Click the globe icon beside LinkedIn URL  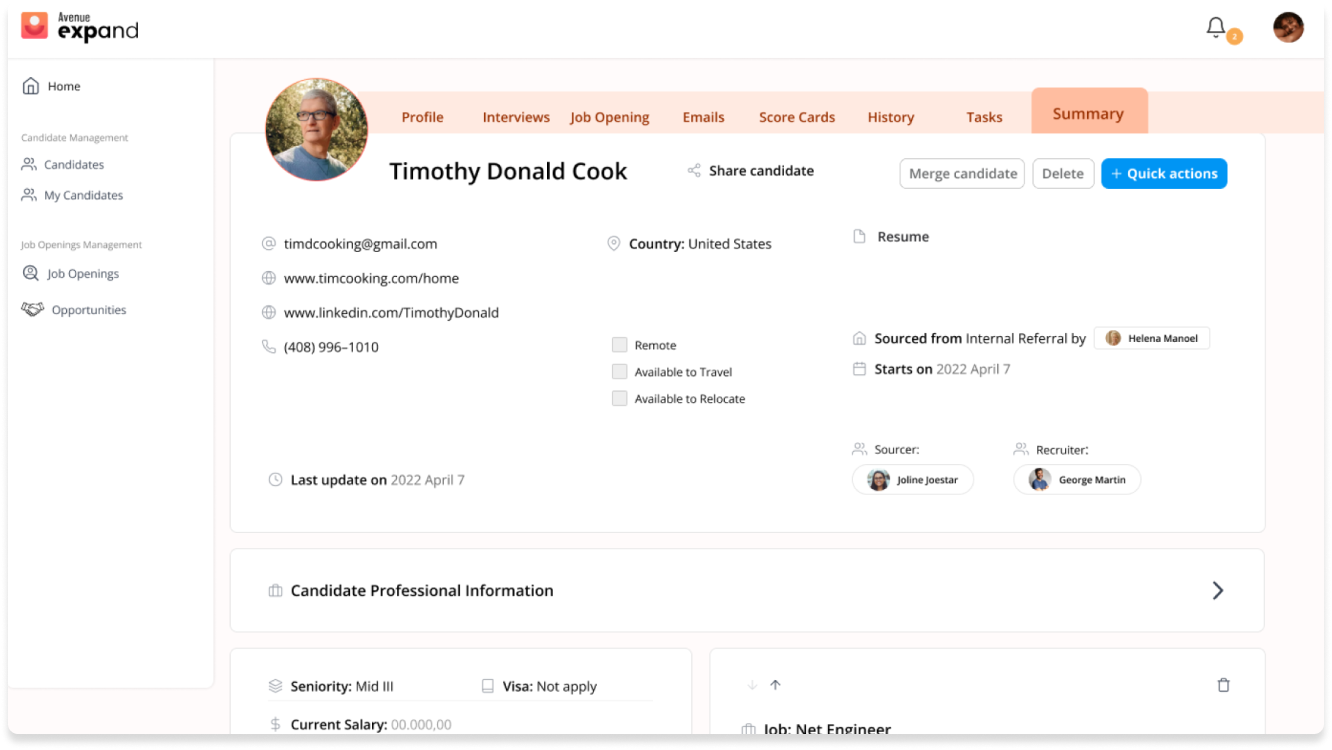click(268, 312)
